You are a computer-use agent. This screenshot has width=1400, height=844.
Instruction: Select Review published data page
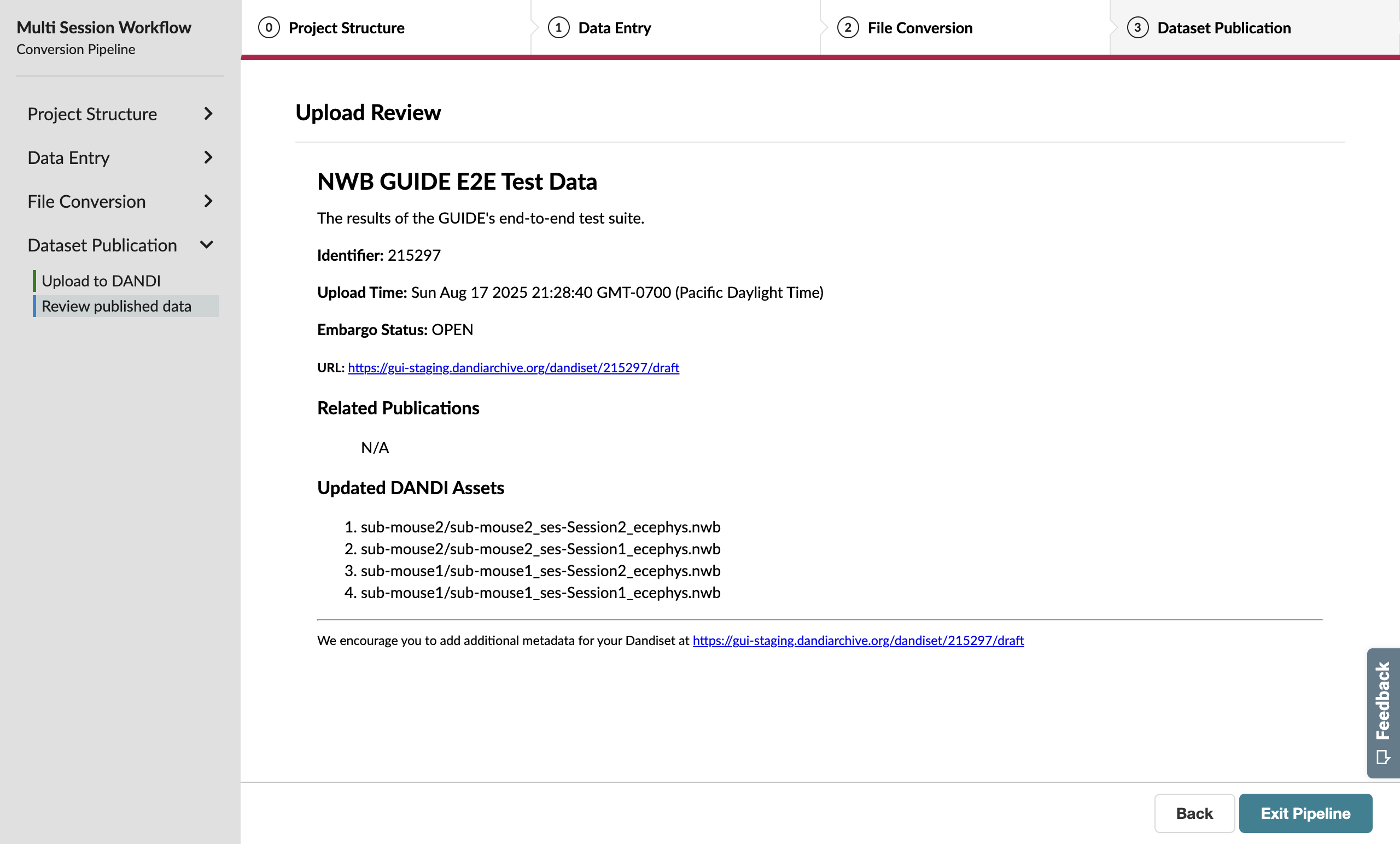(126, 306)
